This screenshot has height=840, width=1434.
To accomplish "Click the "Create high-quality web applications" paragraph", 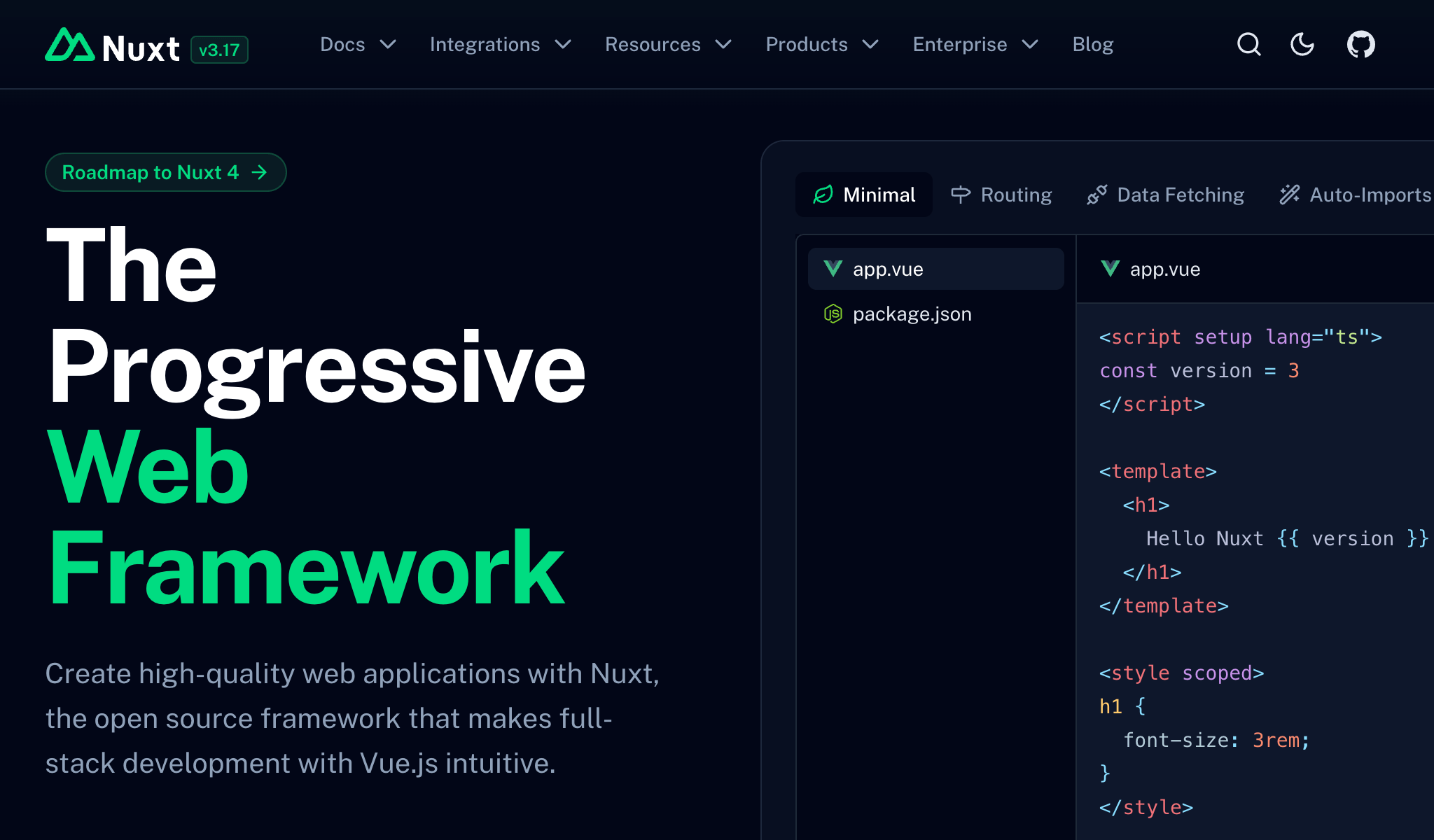I will pyautogui.click(x=353, y=718).
